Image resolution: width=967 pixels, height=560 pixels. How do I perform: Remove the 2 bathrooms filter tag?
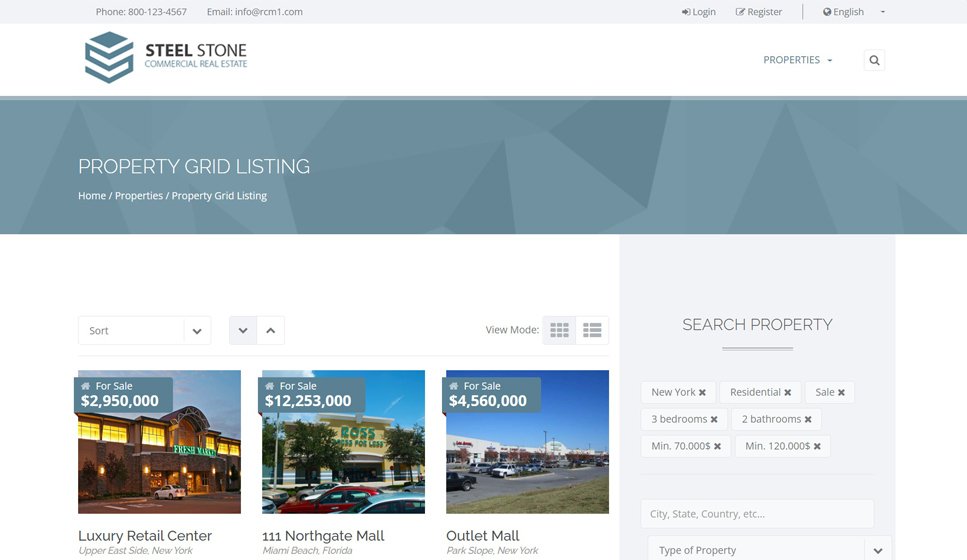coord(808,420)
